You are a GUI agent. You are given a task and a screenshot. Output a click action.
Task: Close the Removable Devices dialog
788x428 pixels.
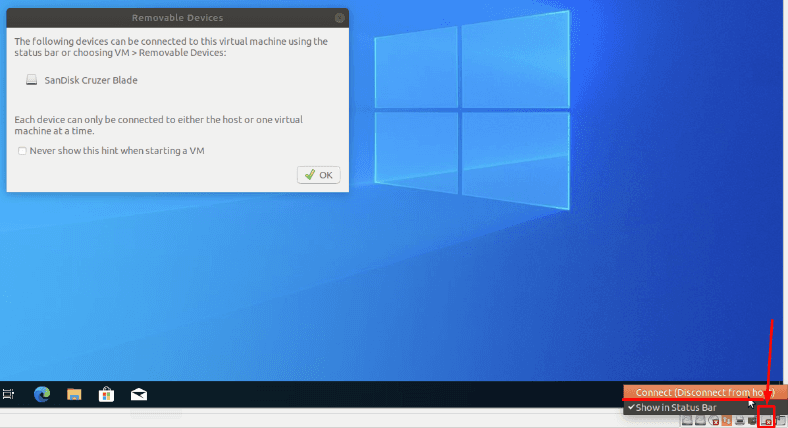[x=340, y=18]
